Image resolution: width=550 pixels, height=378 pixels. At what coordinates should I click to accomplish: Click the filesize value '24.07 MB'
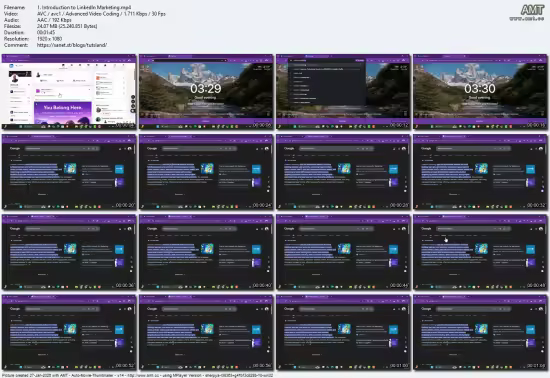coord(67,26)
